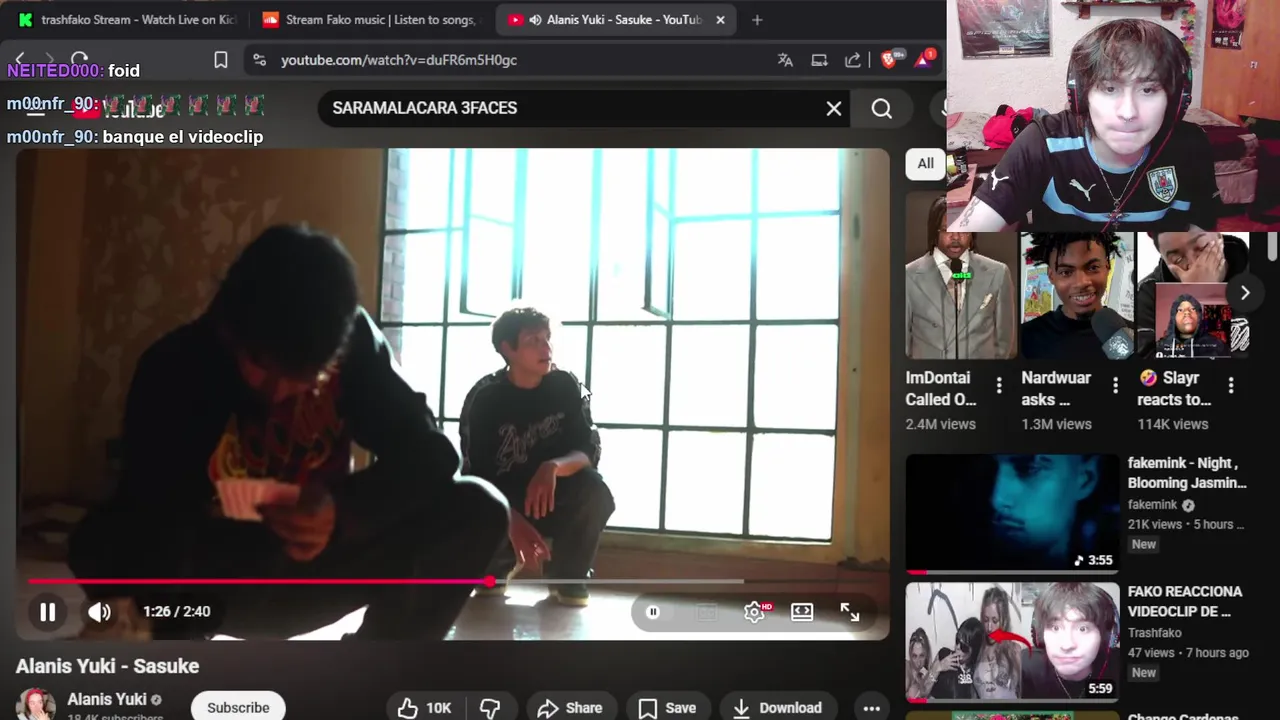Select the All filter chip
Screen dimensions: 1280x720
[925, 163]
